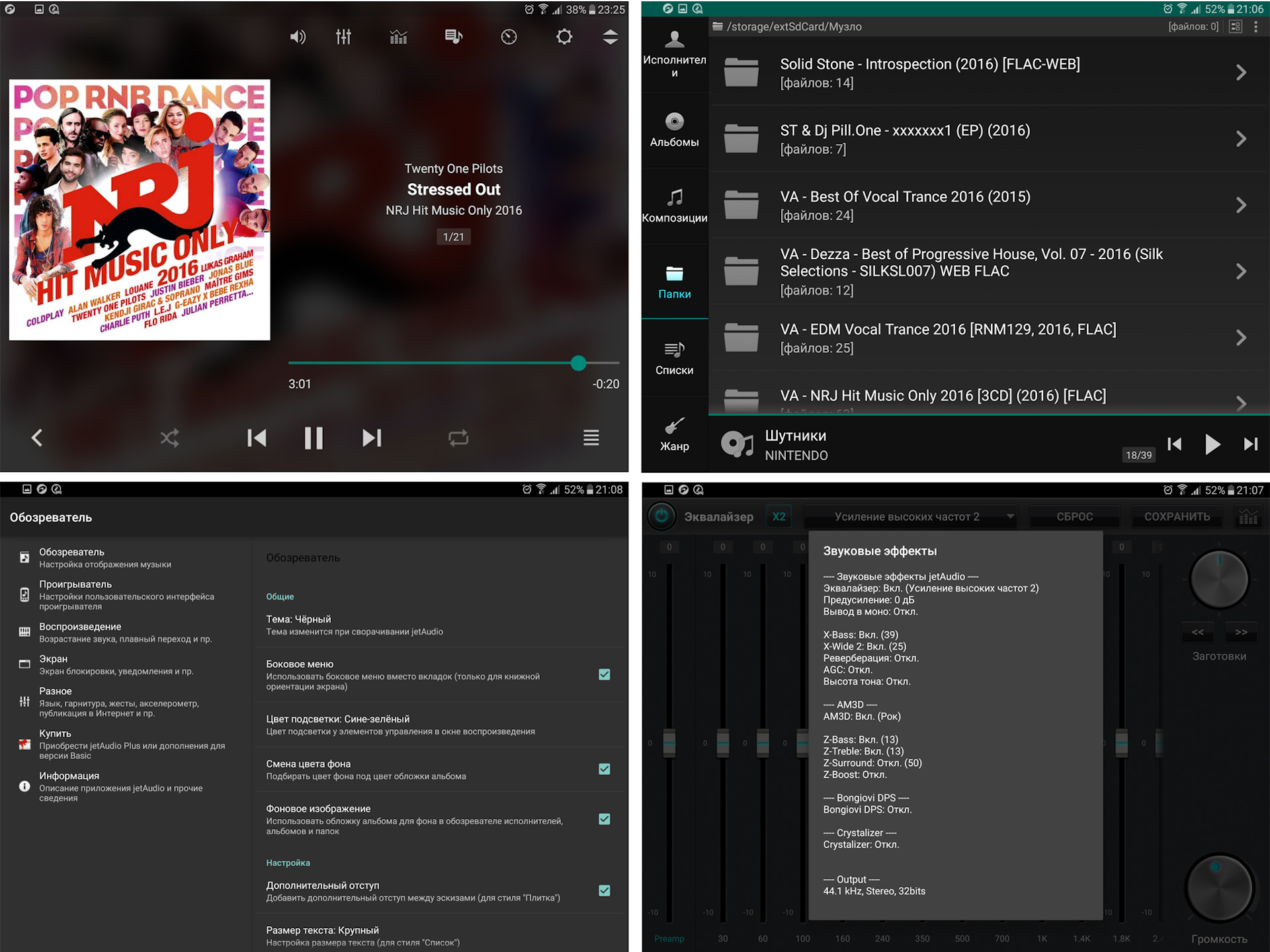The height and width of the screenshot is (952, 1270).
Task: Click the СОХРАНИТЬ button in equalizer
Action: pos(1177,516)
